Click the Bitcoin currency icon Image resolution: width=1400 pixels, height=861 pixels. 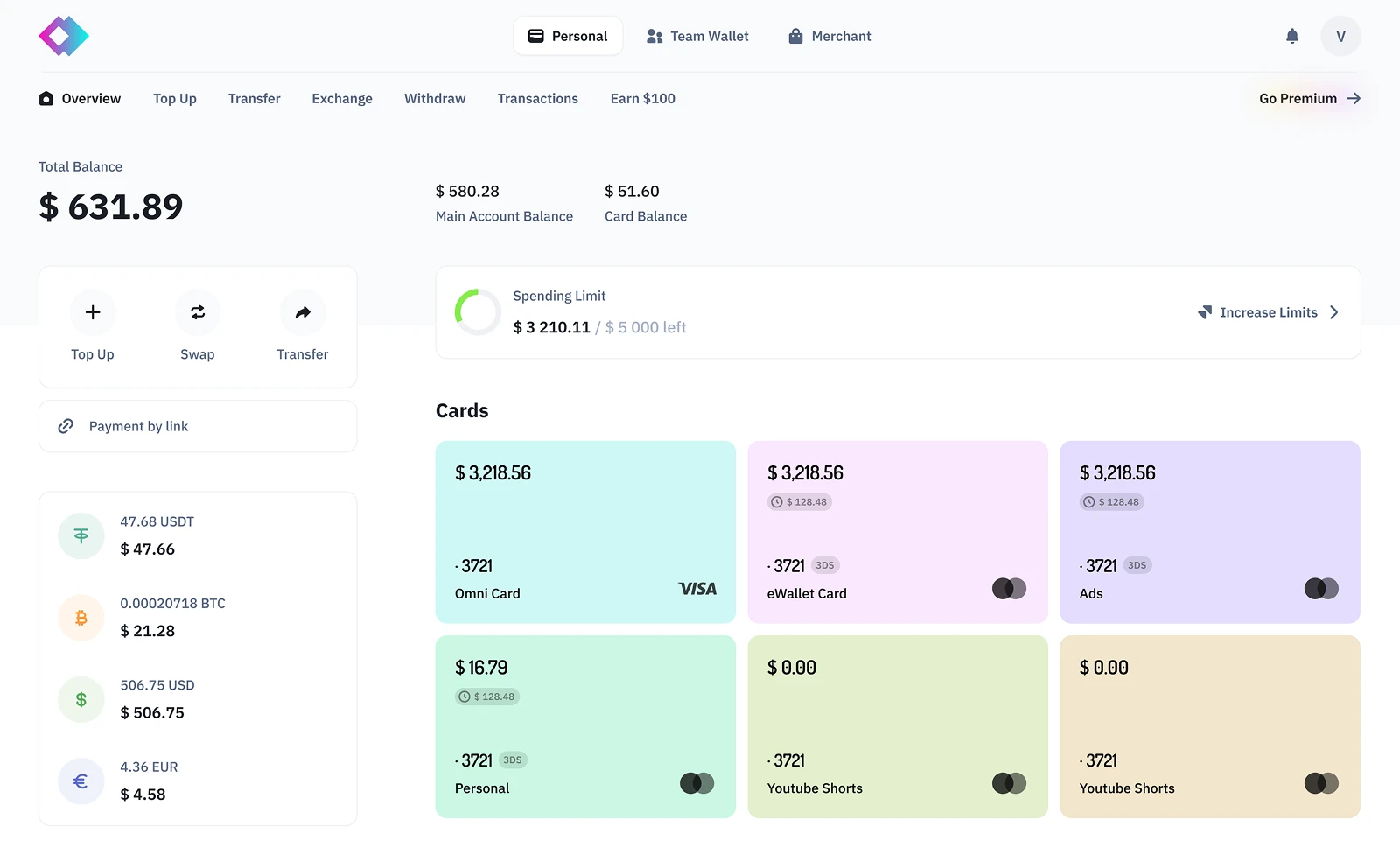tap(81, 618)
